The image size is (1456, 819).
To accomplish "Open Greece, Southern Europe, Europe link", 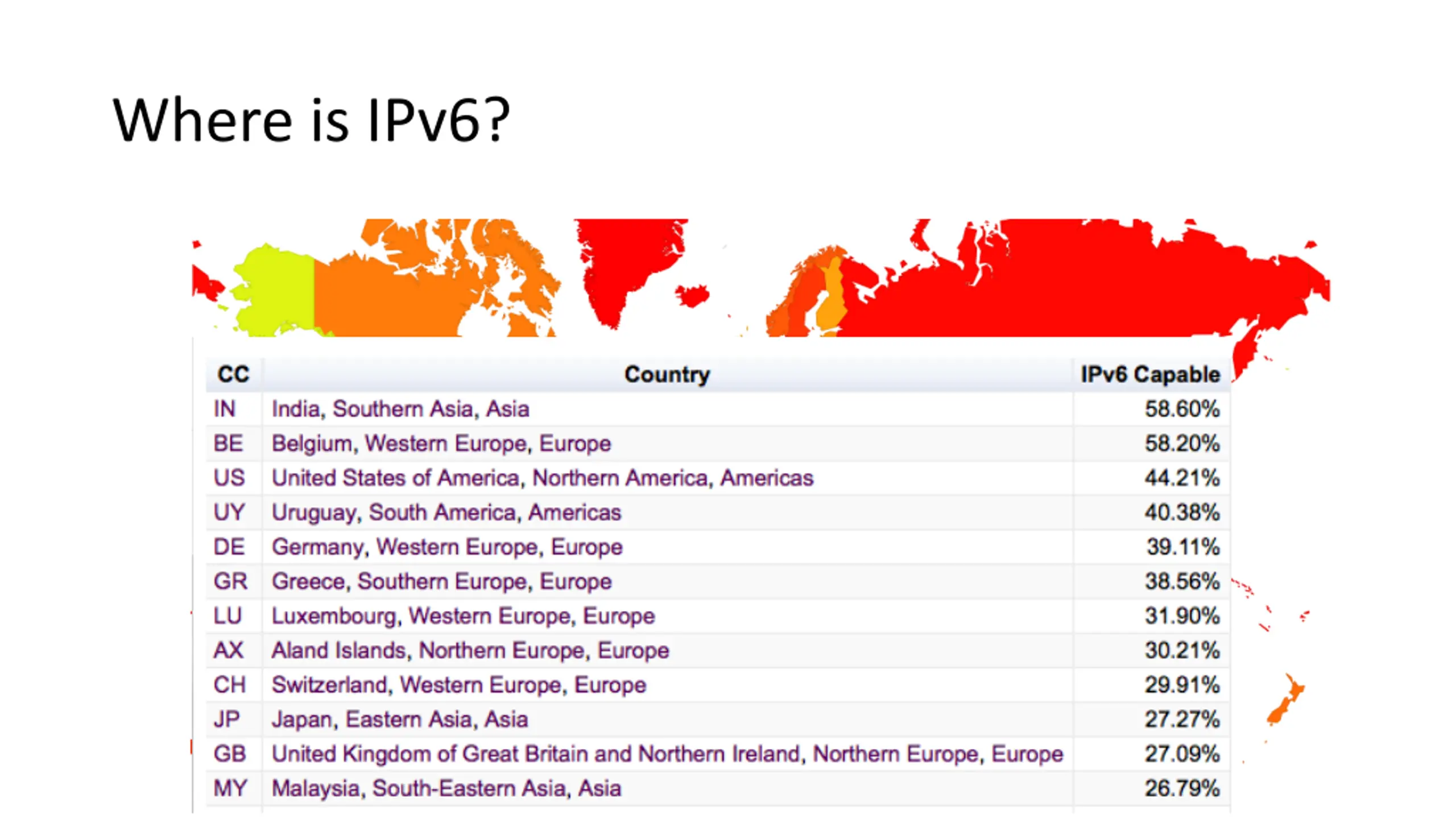I will 442,581.
